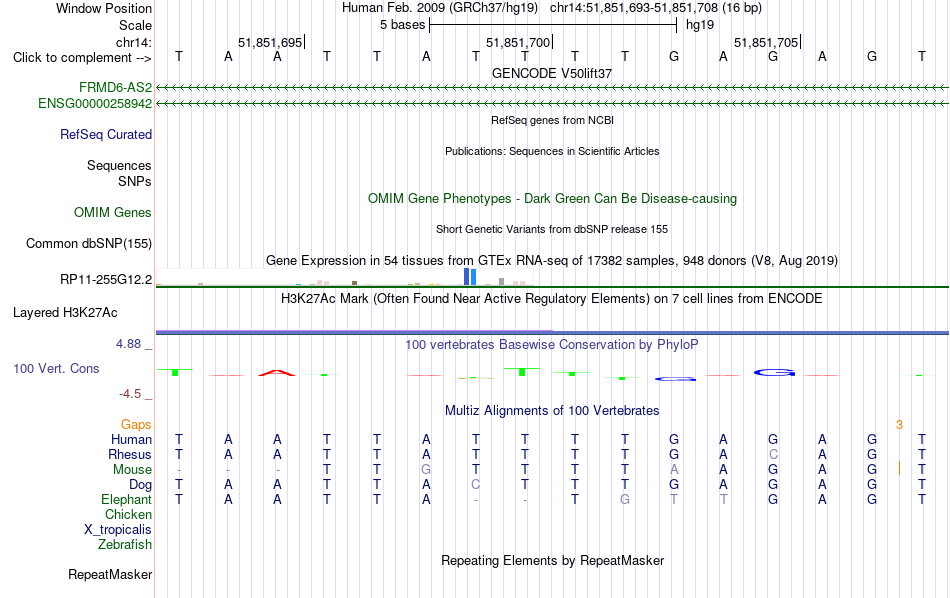Click the orange insertion bar in Mouse row
950x598 pixels.
coord(899,468)
